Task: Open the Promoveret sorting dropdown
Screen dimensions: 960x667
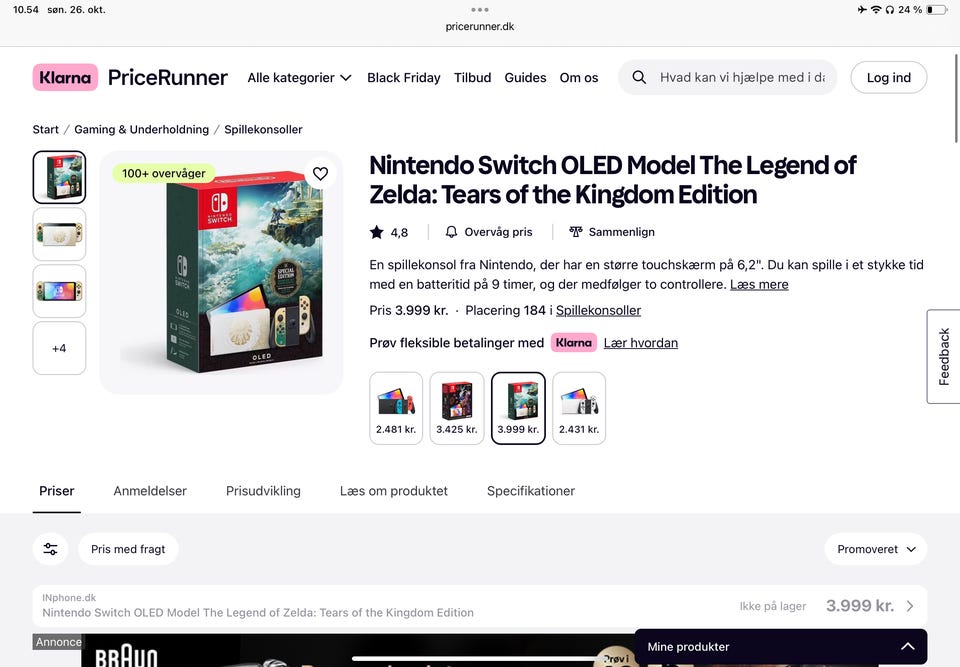Action: [x=875, y=549]
